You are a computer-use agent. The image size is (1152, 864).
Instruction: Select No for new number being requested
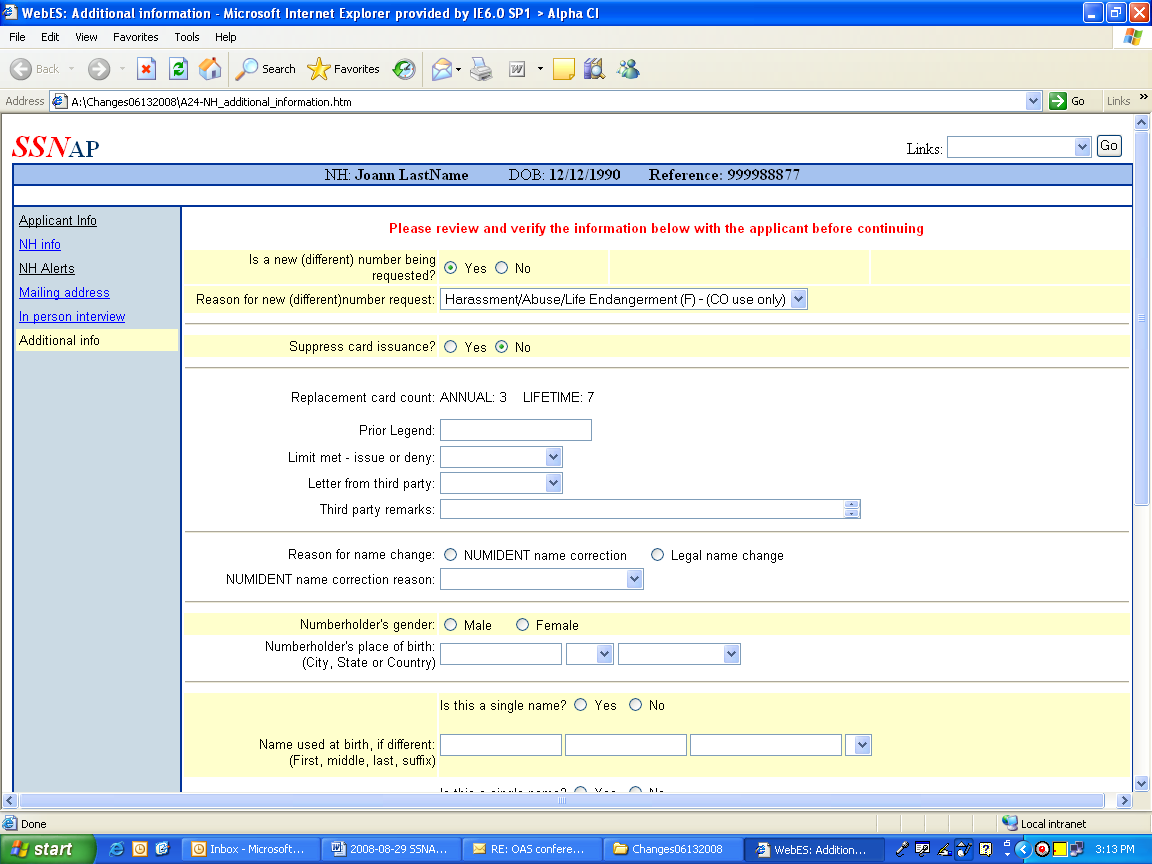(502, 268)
